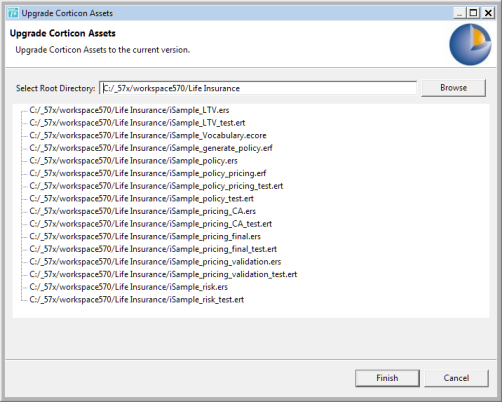
Task: Select the iSample_LTV.ers file entry
Action: click(x=129, y=110)
